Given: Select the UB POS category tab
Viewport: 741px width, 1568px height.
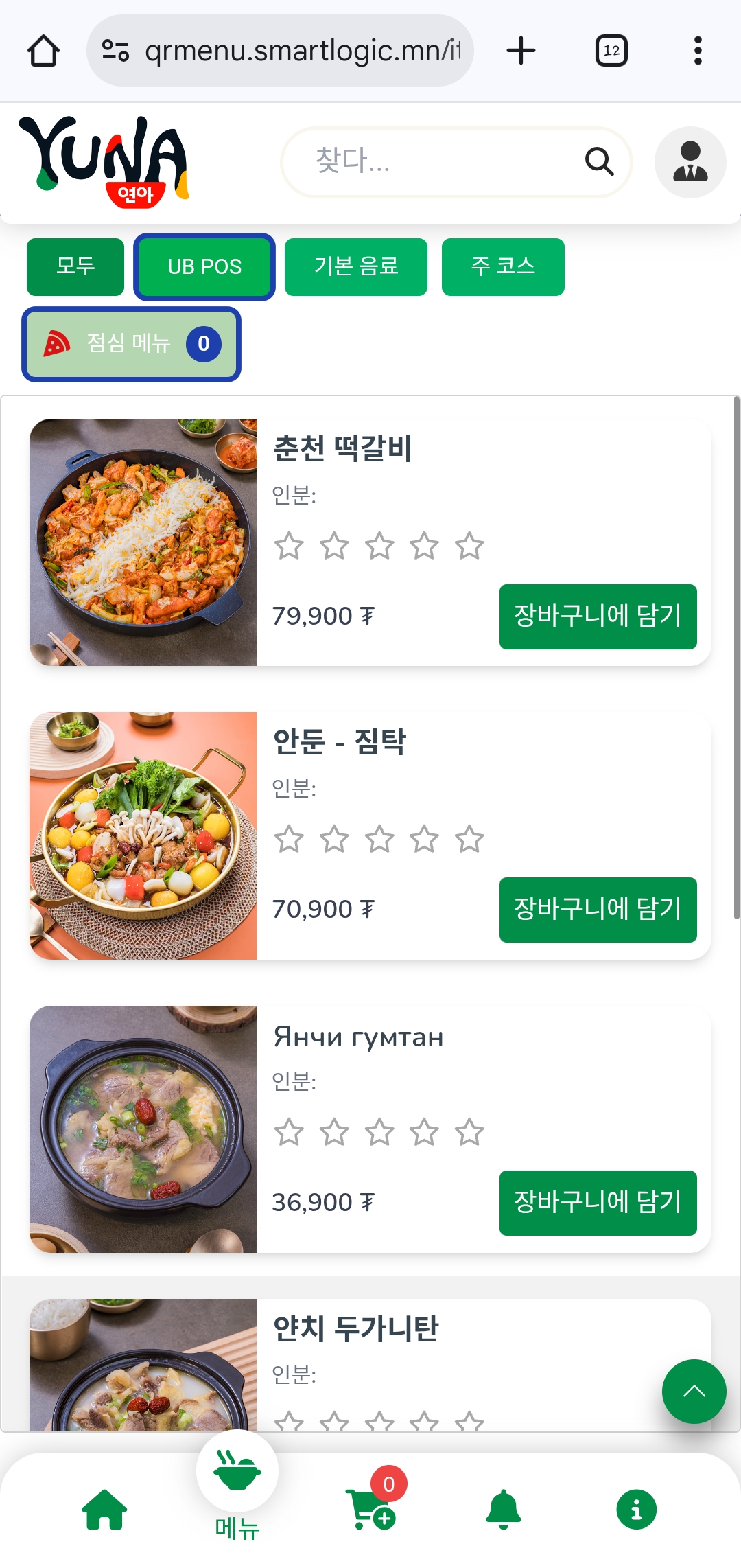Looking at the screenshot, I should (204, 266).
